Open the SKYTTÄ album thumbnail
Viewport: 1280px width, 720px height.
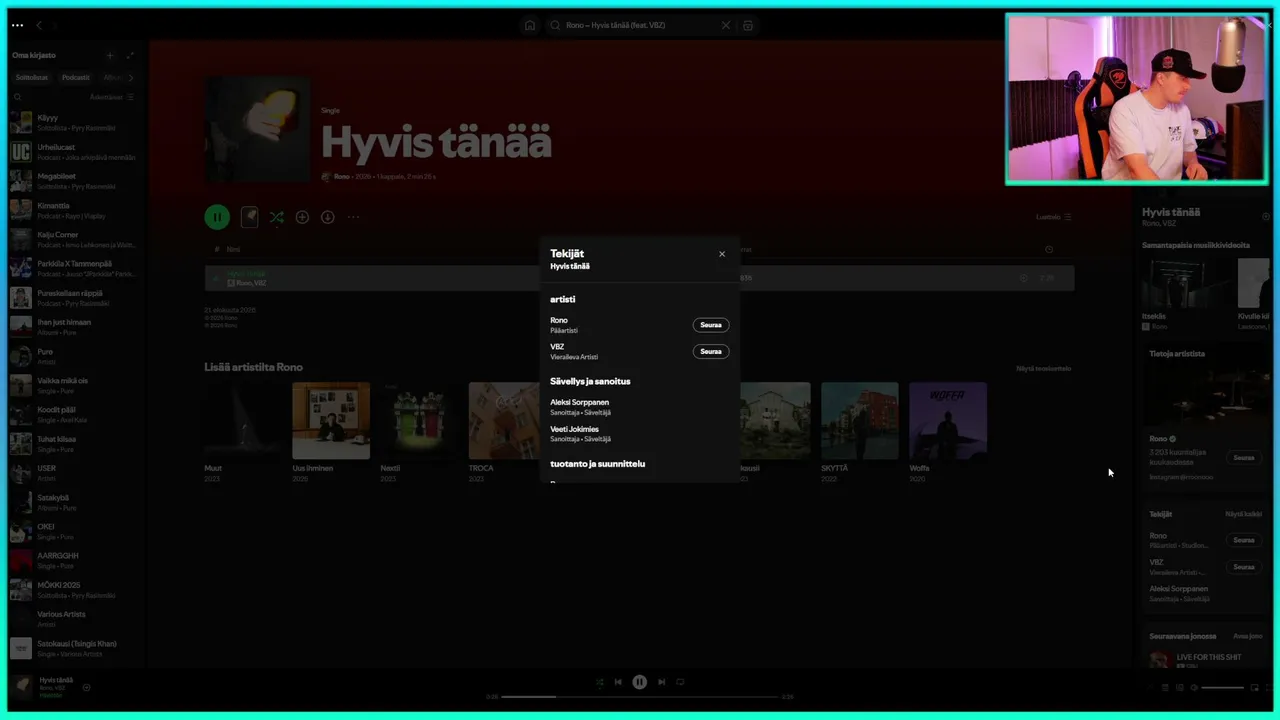click(860, 421)
